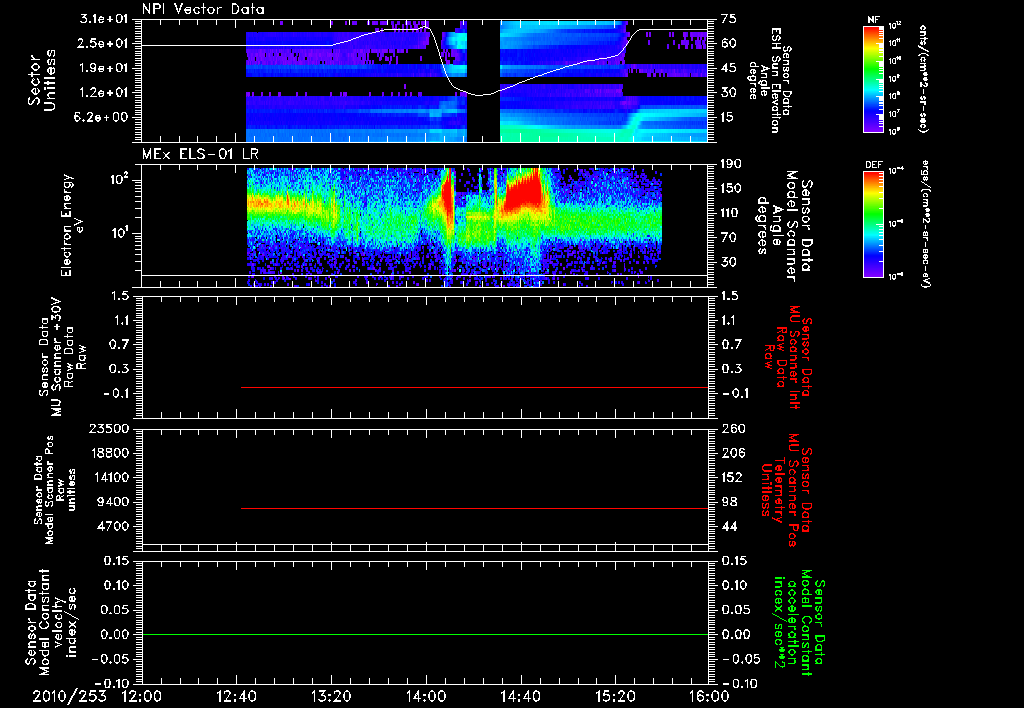
Task: Click the green "Model Constant acceleration" label
Action: [x=798, y=622]
